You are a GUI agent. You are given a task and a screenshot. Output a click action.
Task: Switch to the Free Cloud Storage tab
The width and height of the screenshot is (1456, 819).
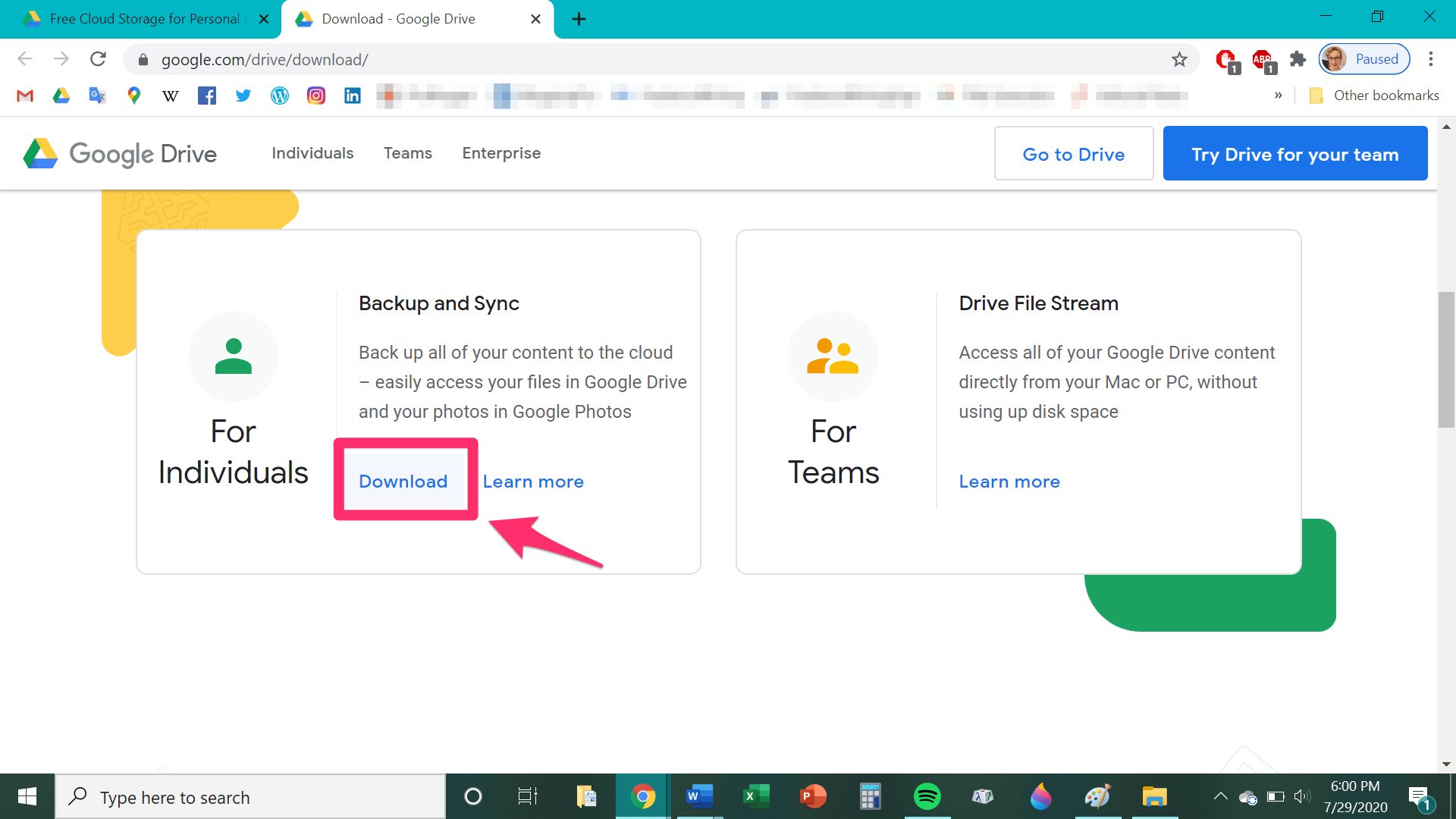click(144, 19)
